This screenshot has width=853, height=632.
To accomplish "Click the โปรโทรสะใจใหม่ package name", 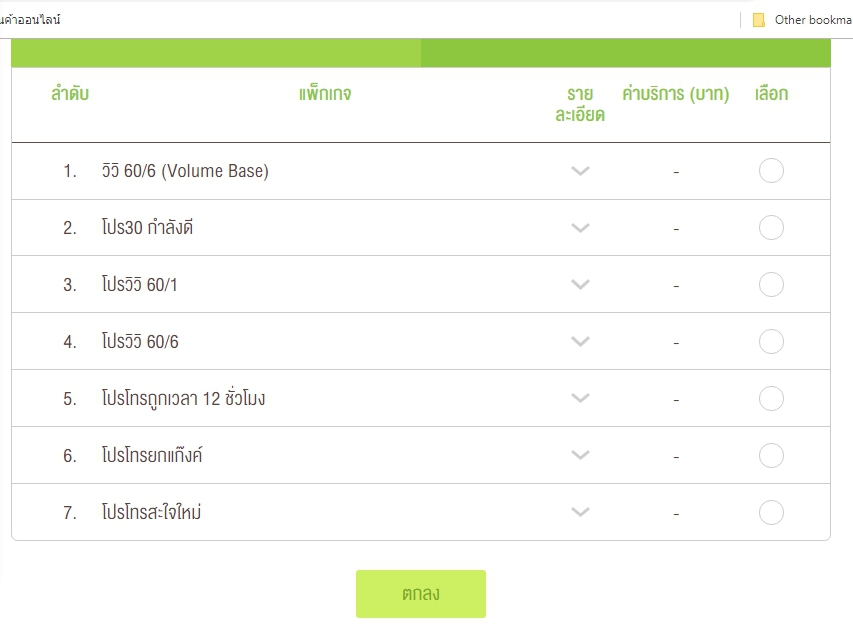I will (x=152, y=513).
